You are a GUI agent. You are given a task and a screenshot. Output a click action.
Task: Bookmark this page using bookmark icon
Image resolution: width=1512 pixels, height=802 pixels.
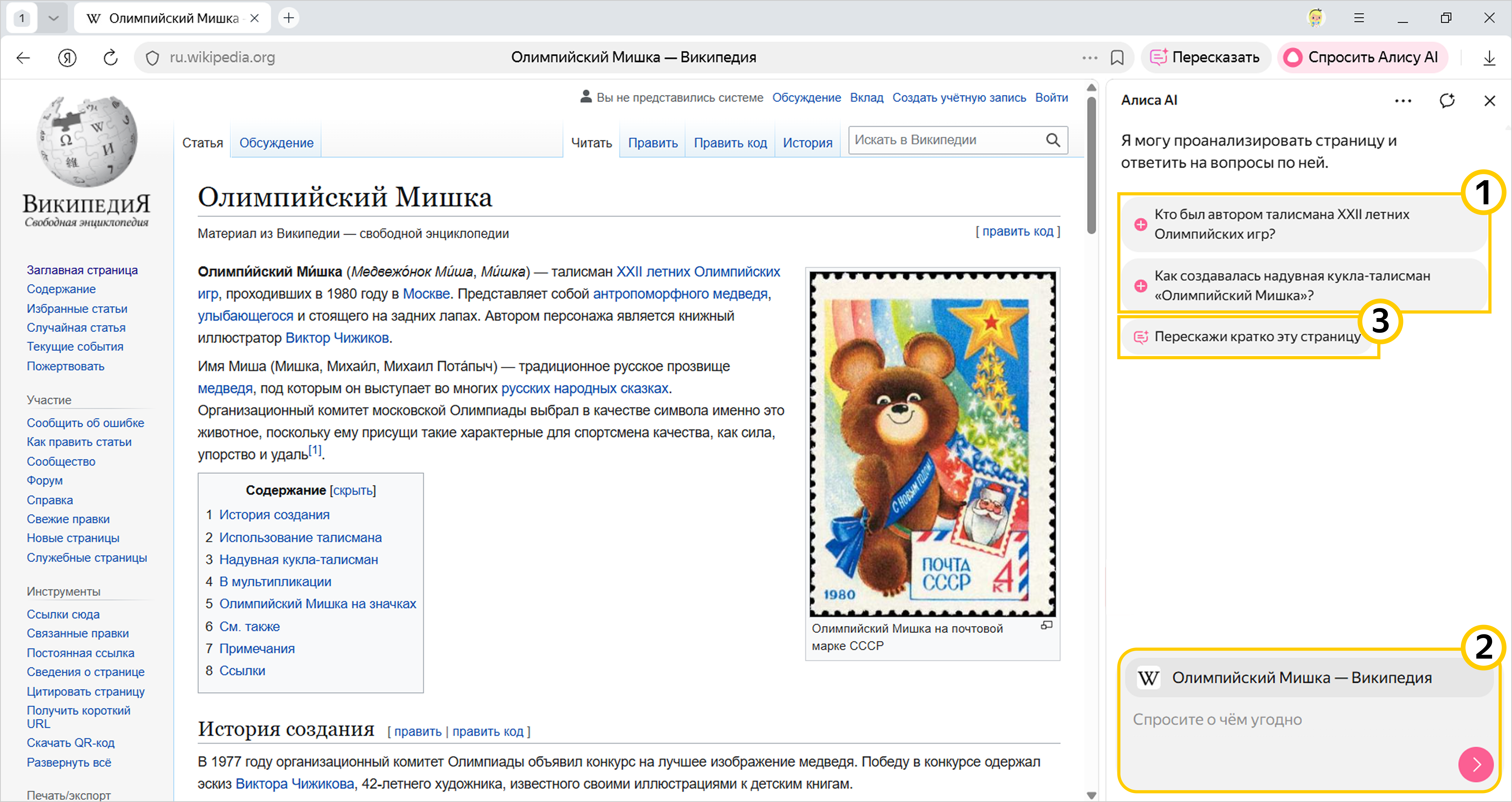[1117, 58]
